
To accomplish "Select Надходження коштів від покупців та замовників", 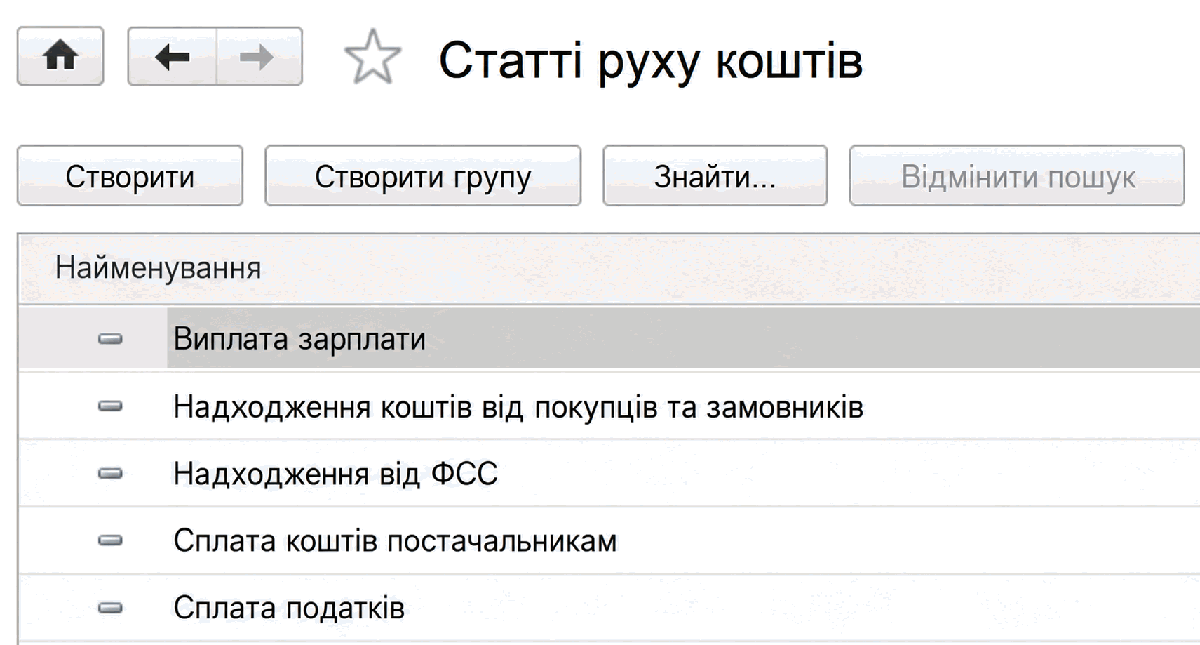I will (x=609, y=407).
